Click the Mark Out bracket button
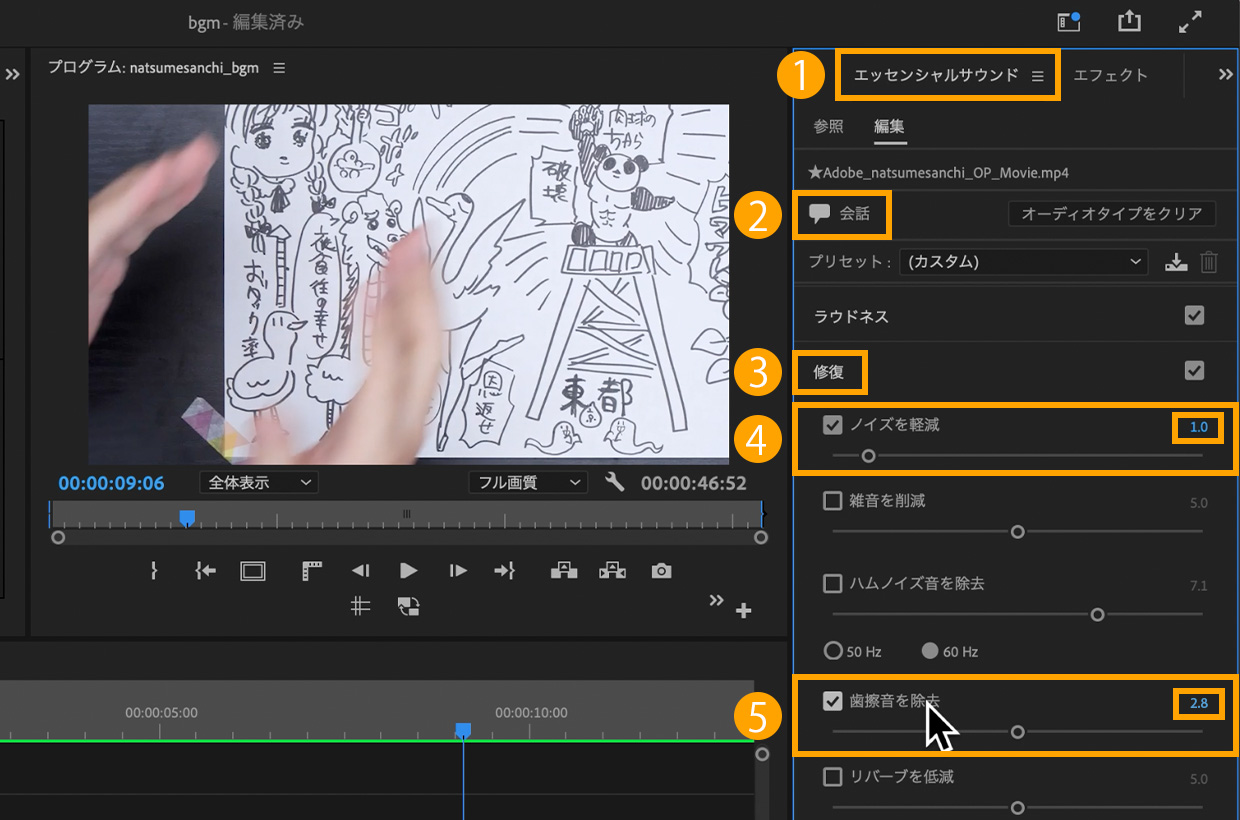The width and height of the screenshot is (1240, 820). click(x=153, y=571)
